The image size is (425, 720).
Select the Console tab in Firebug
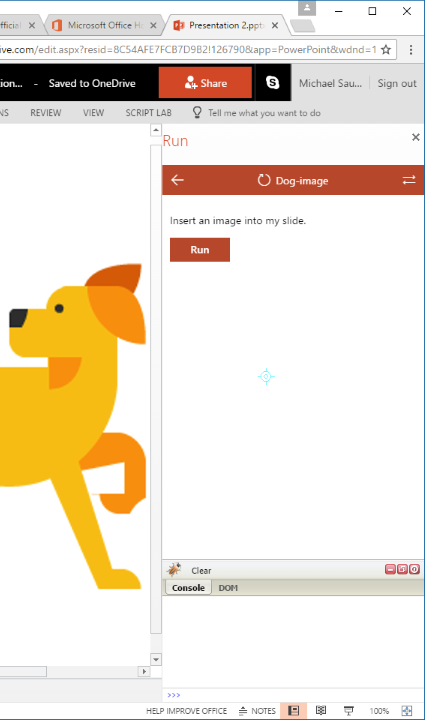tap(188, 588)
